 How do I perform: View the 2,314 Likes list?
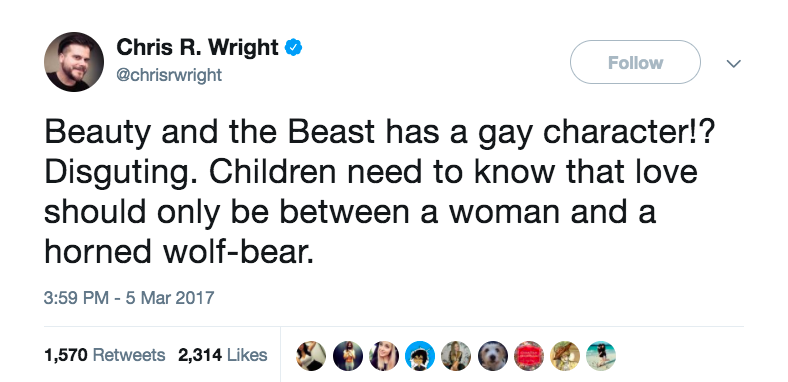point(223,355)
